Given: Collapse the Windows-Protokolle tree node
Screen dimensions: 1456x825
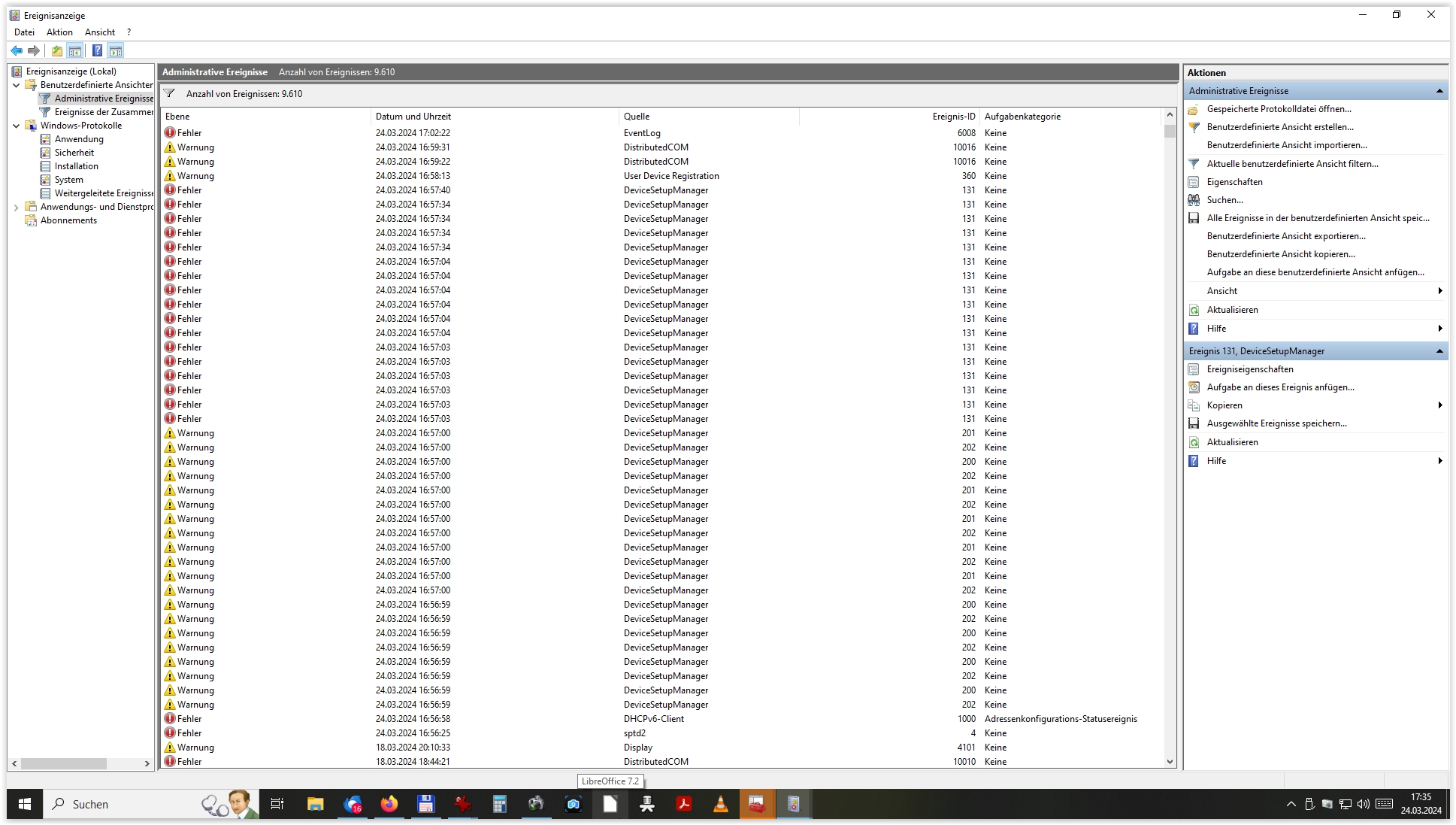Looking at the screenshot, I should pyautogui.click(x=17, y=126).
